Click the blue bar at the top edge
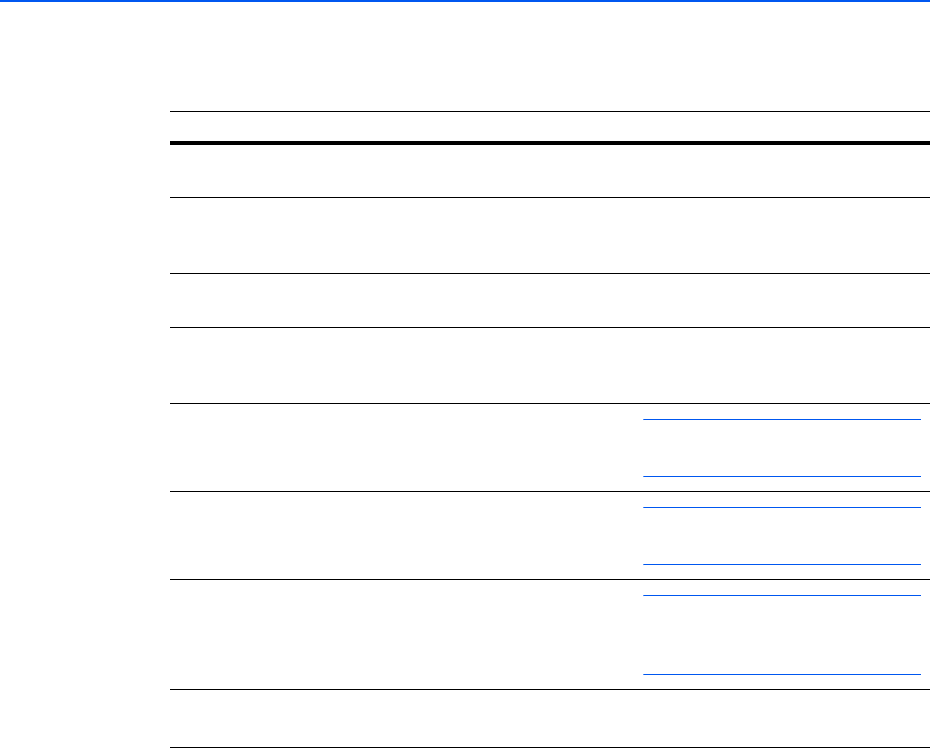The image size is (930, 748). (x=465, y=1)
